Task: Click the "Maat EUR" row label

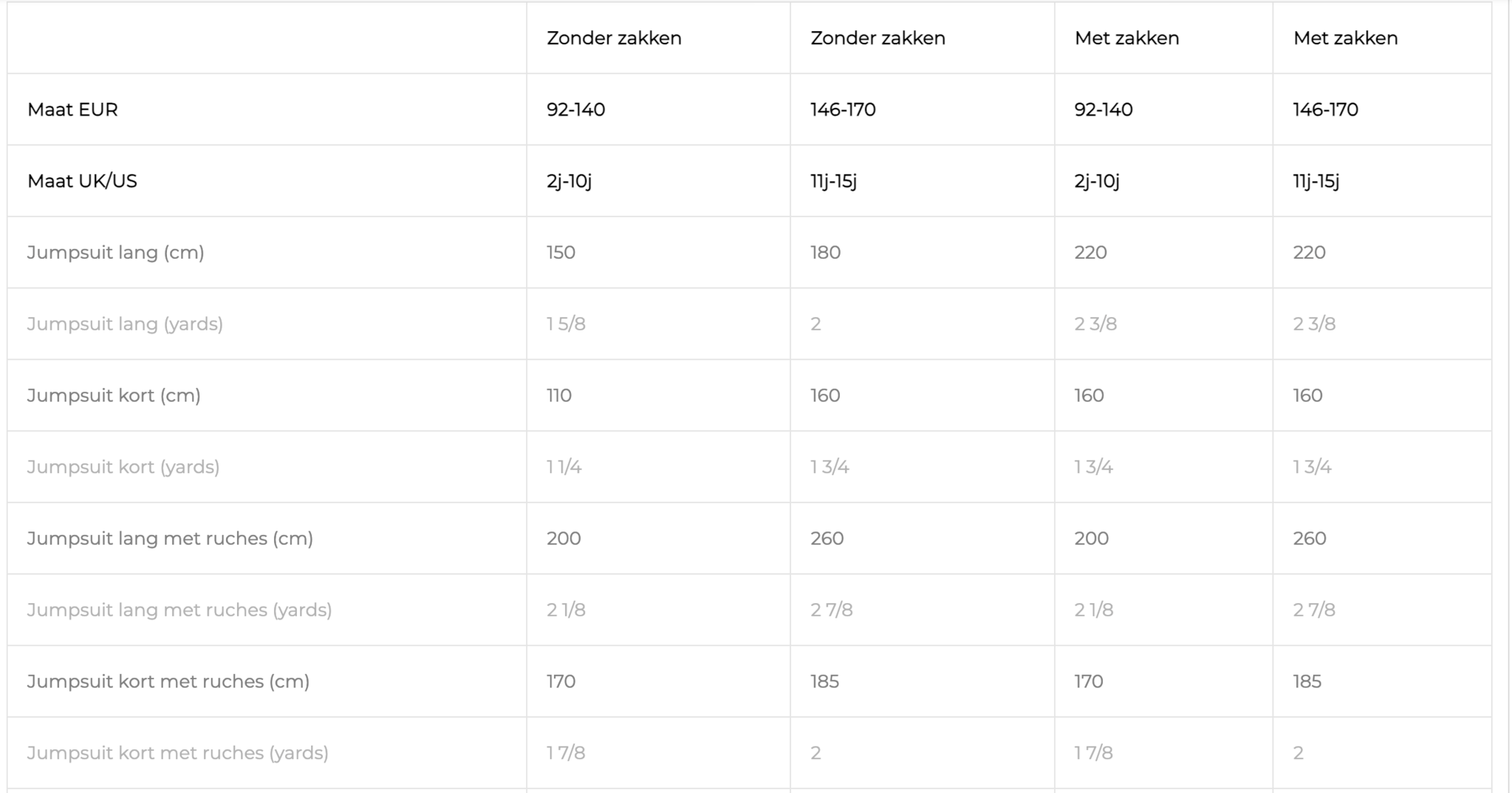Action: tap(72, 109)
